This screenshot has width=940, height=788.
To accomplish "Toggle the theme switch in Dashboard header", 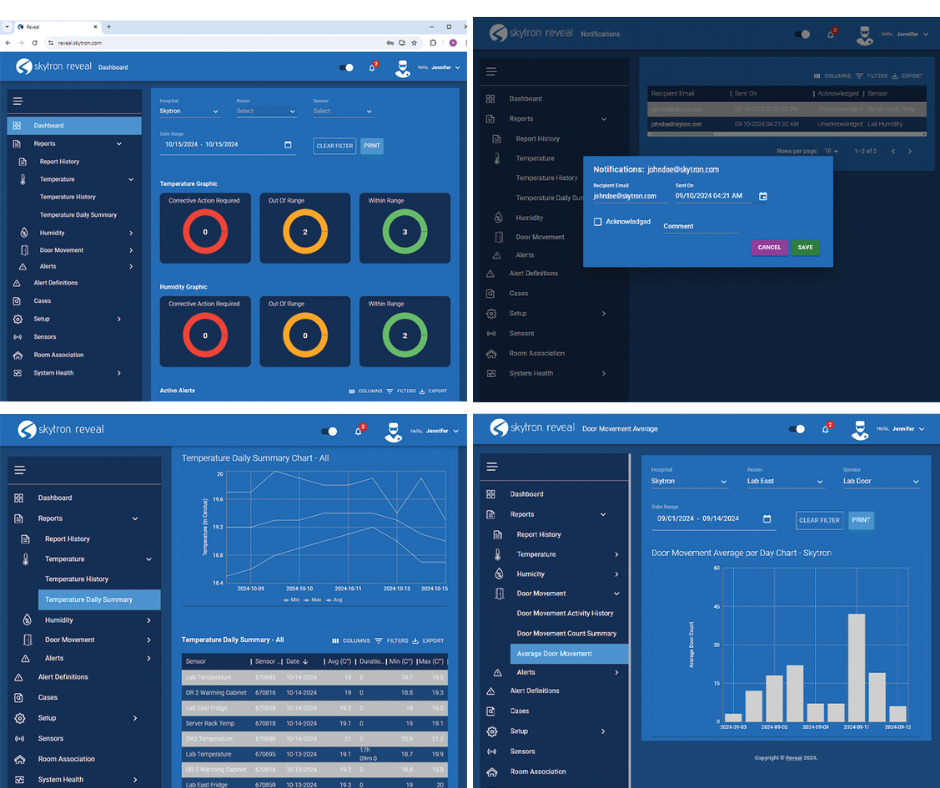I will [346, 68].
